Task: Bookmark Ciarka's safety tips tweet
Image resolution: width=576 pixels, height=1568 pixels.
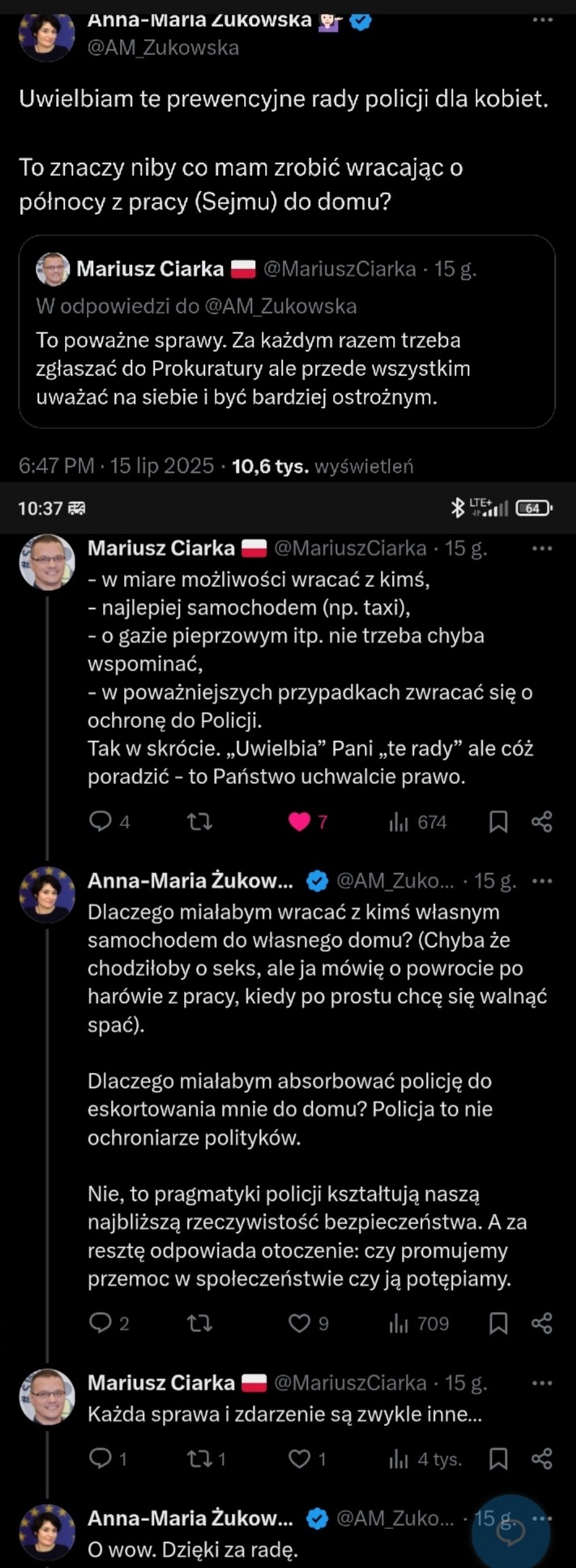Action: tap(498, 822)
